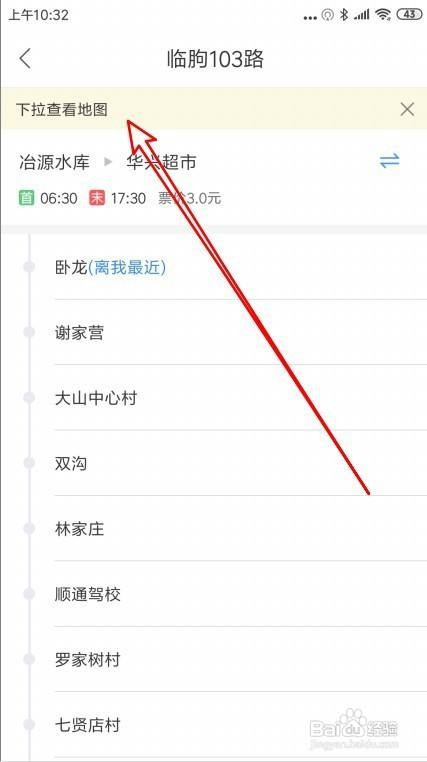Swap route direction with the blue arrows icon
The width and height of the screenshot is (427, 762).
point(390,161)
